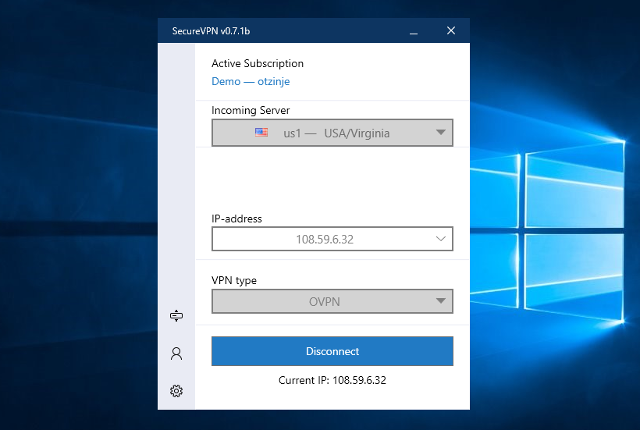Open the connection icon in sidebar

click(x=176, y=316)
